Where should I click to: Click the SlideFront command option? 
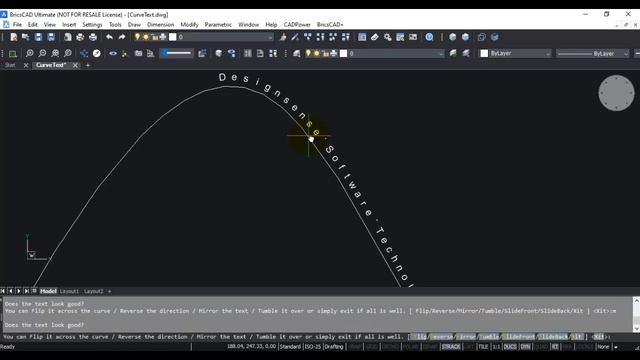point(518,337)
